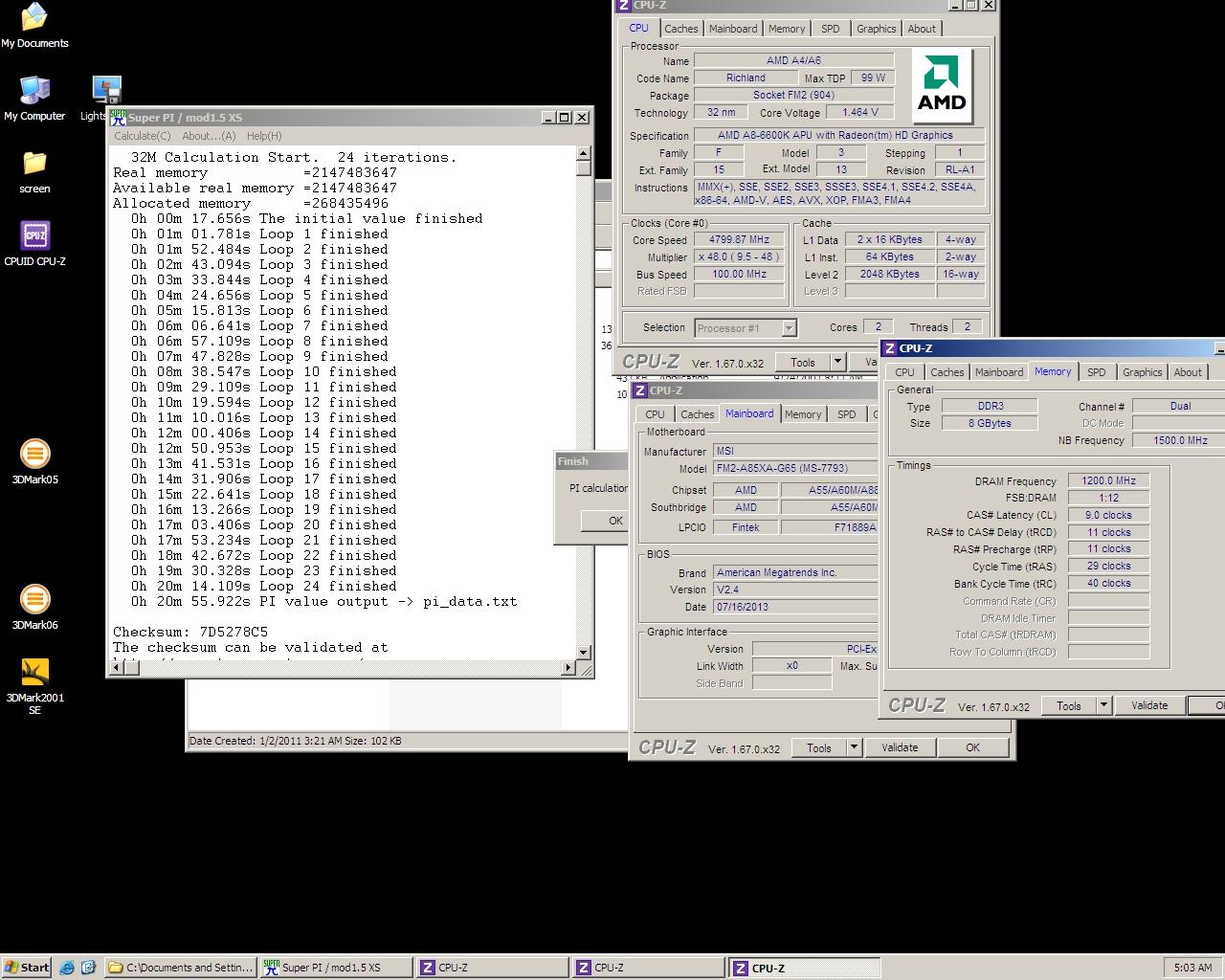Click Core Speed value 4799.87 MHz

pos(739,240)
